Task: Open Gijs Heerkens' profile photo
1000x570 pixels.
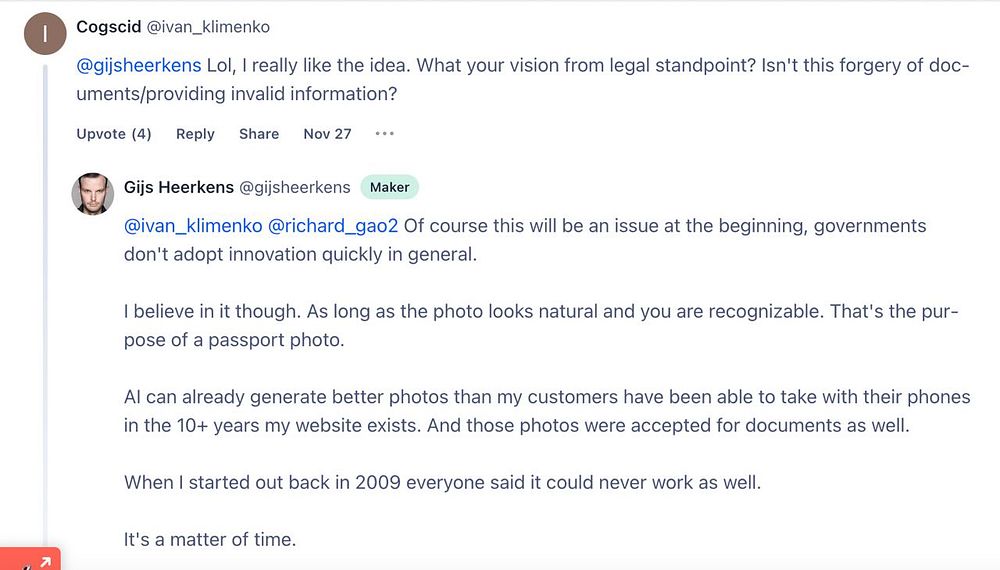Action: [93, 194]
